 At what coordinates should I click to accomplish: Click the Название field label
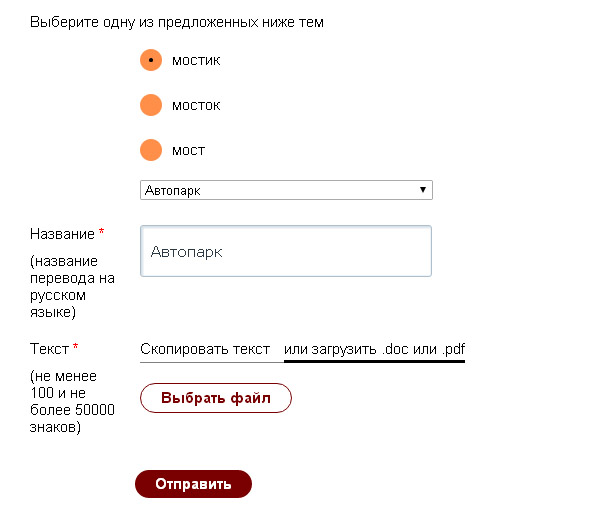pos(62,233)
